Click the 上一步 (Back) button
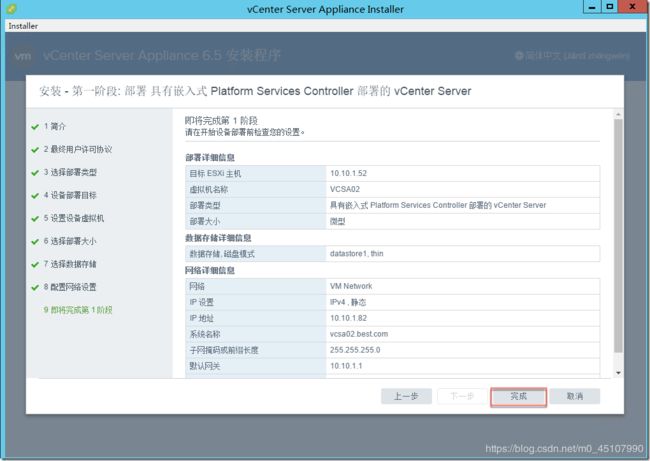 pyautogui.click(x=406, y=396)
